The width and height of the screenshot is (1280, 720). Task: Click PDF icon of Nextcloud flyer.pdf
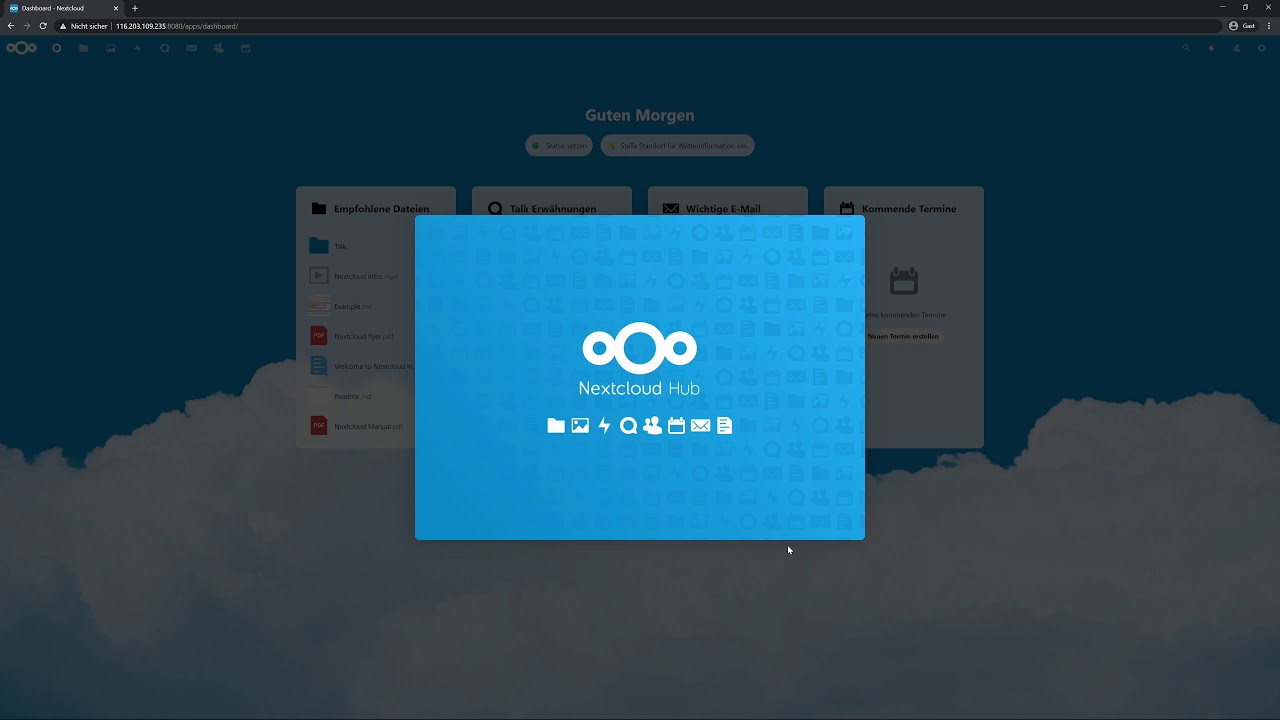click(x=318, y=336)
